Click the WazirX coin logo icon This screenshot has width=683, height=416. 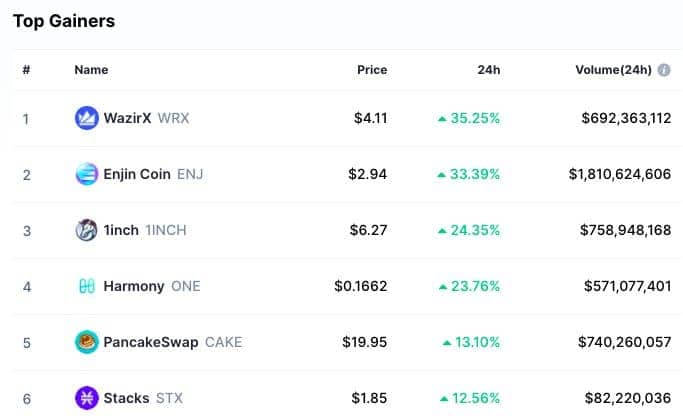87,118
